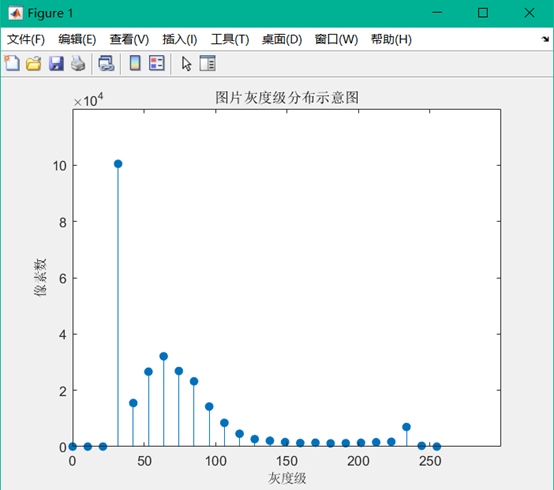Open the 工具(T) menu

(x=230, y=39)
